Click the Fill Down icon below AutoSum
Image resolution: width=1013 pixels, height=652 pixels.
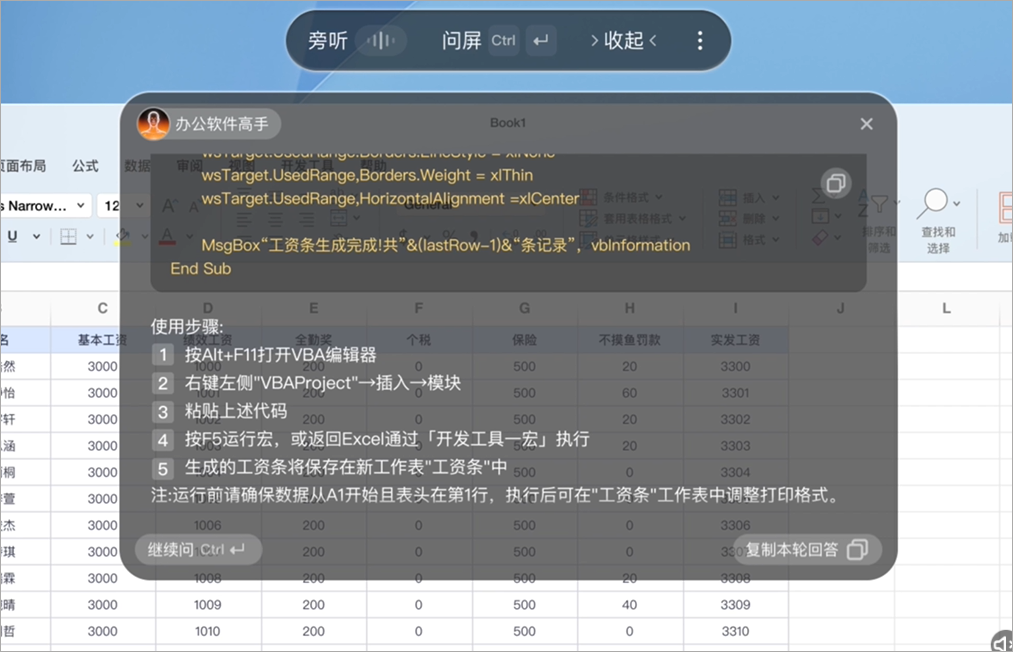pyautogui.click(x=820, y=215)
